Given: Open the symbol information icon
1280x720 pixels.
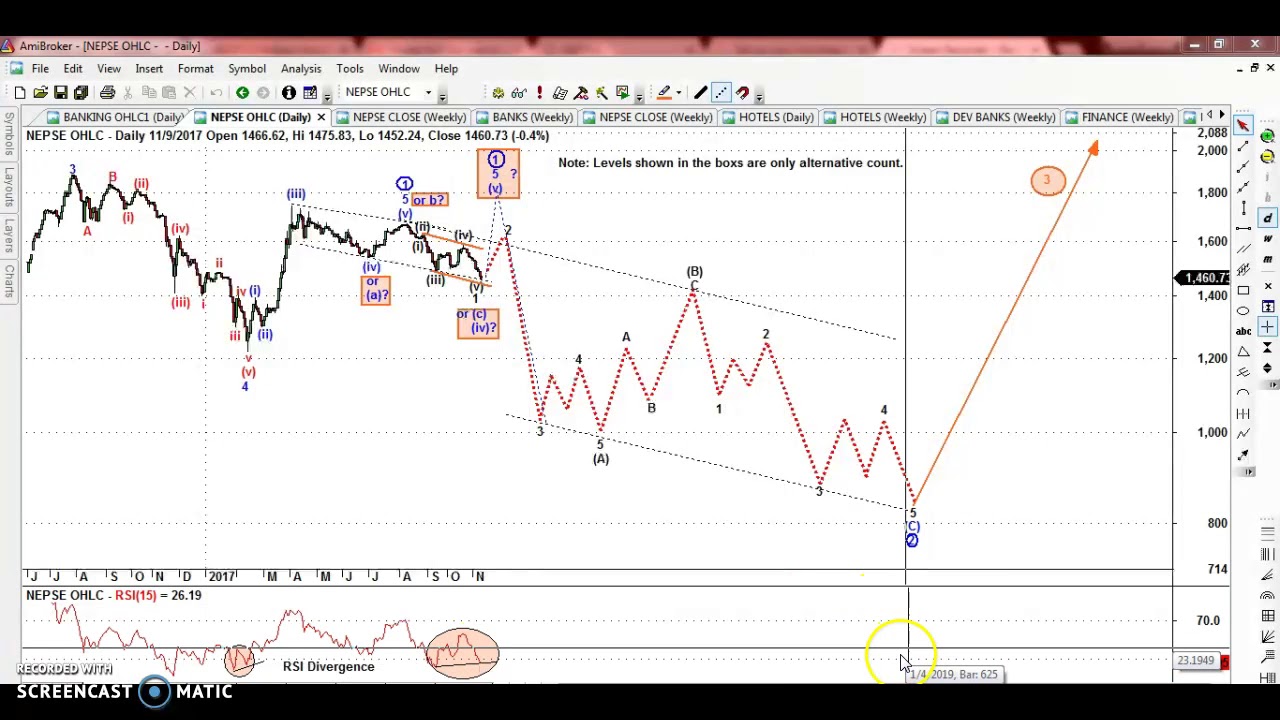Looking at the screenshot, I should tap(288, 92).
